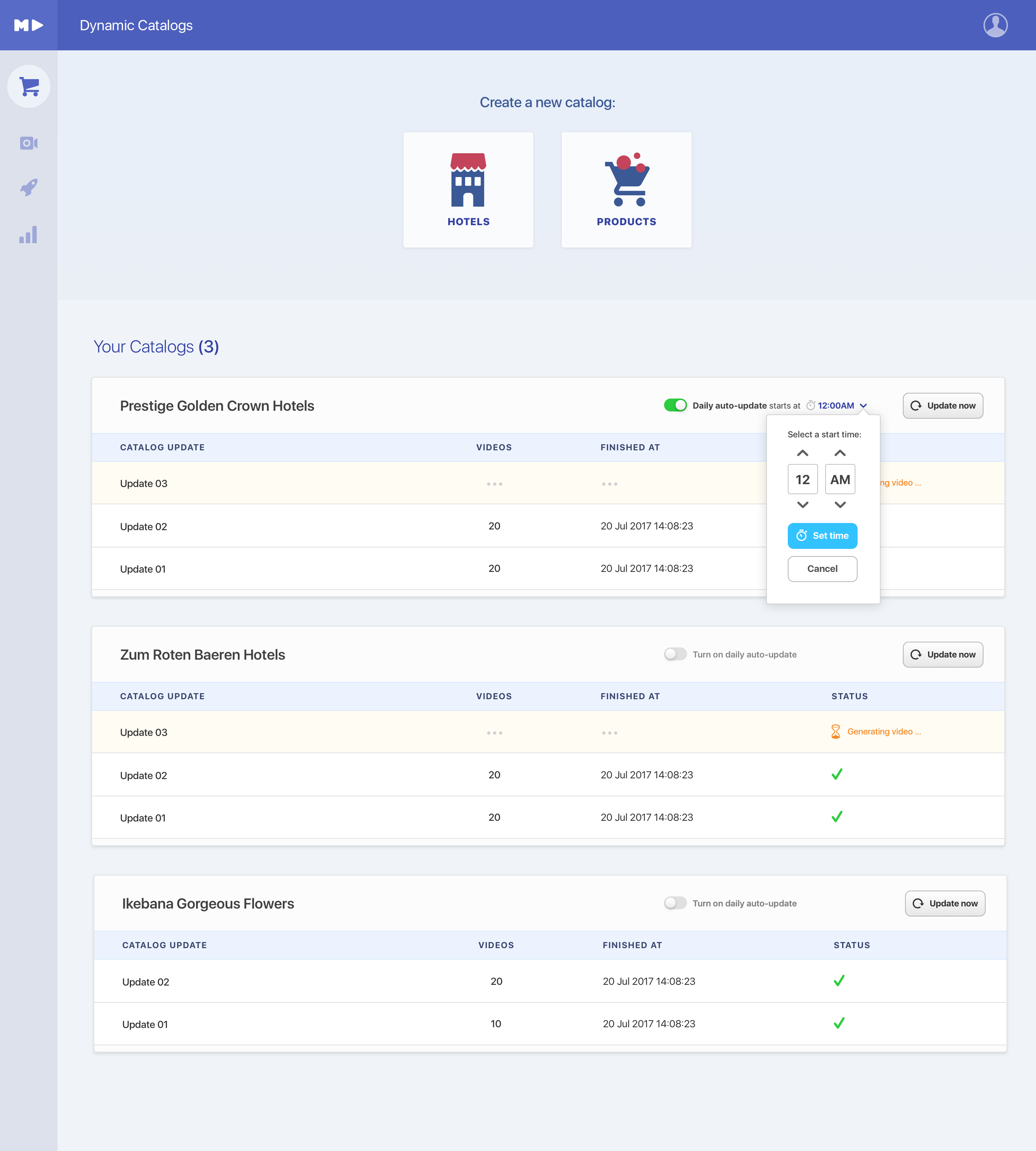1036x1151 pixels.
Task: Enable daily auto-update for Ikebana Gorgeous Flowers
Action: tap(675, 903)
